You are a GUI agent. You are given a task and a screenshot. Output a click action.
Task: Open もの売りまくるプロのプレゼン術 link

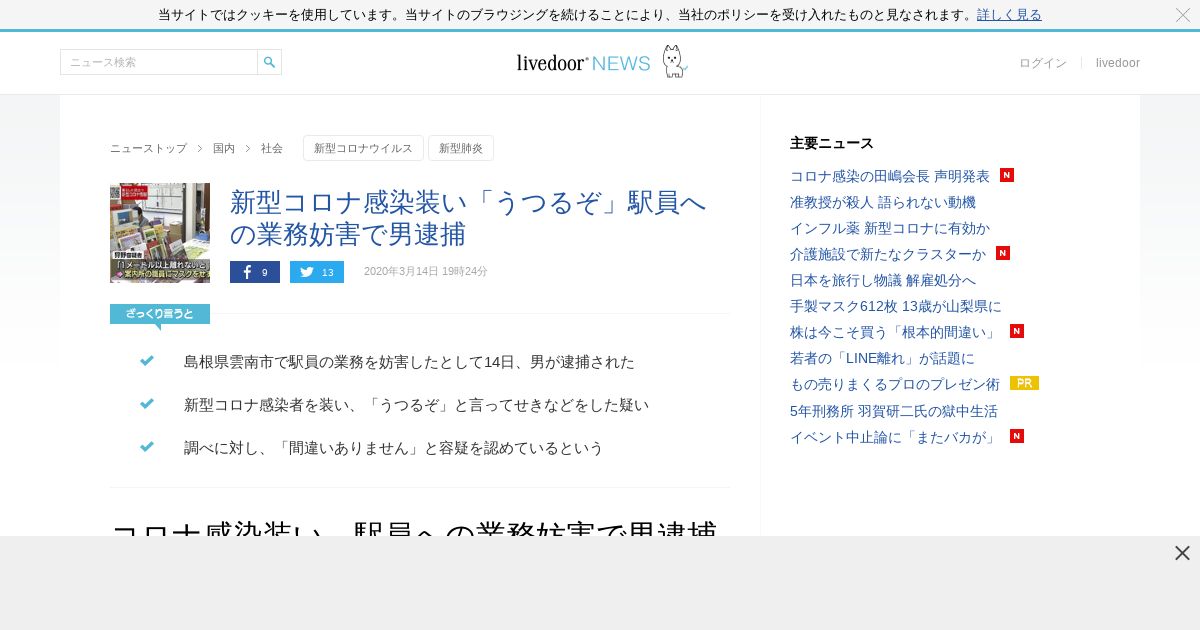895,384
